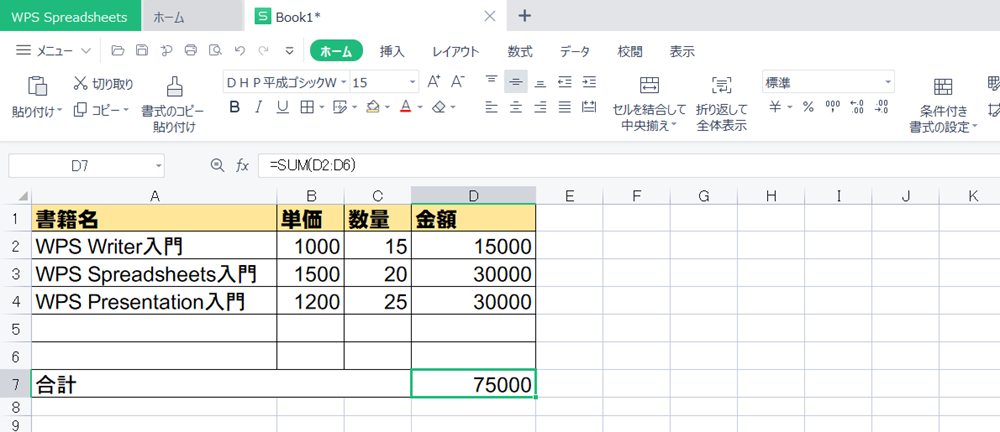1000x432 pixels.
Task: Switch to the ホーム document tab
Action: click(193, 17)
